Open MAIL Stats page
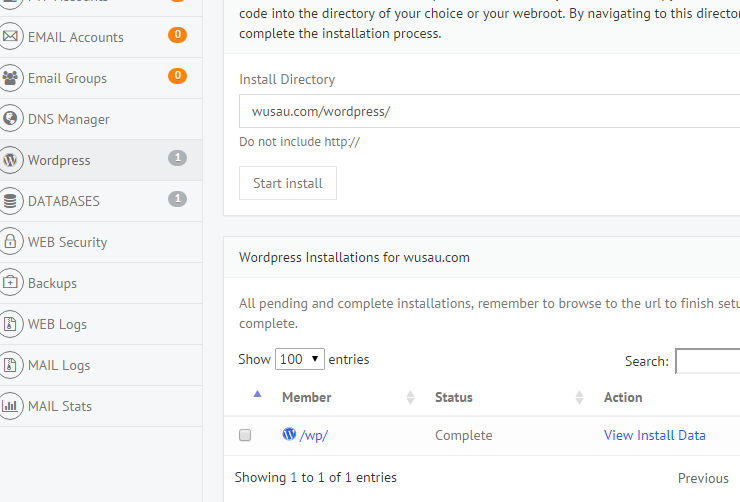Screen dimensions: 740x502 click(x=101, y=406)
